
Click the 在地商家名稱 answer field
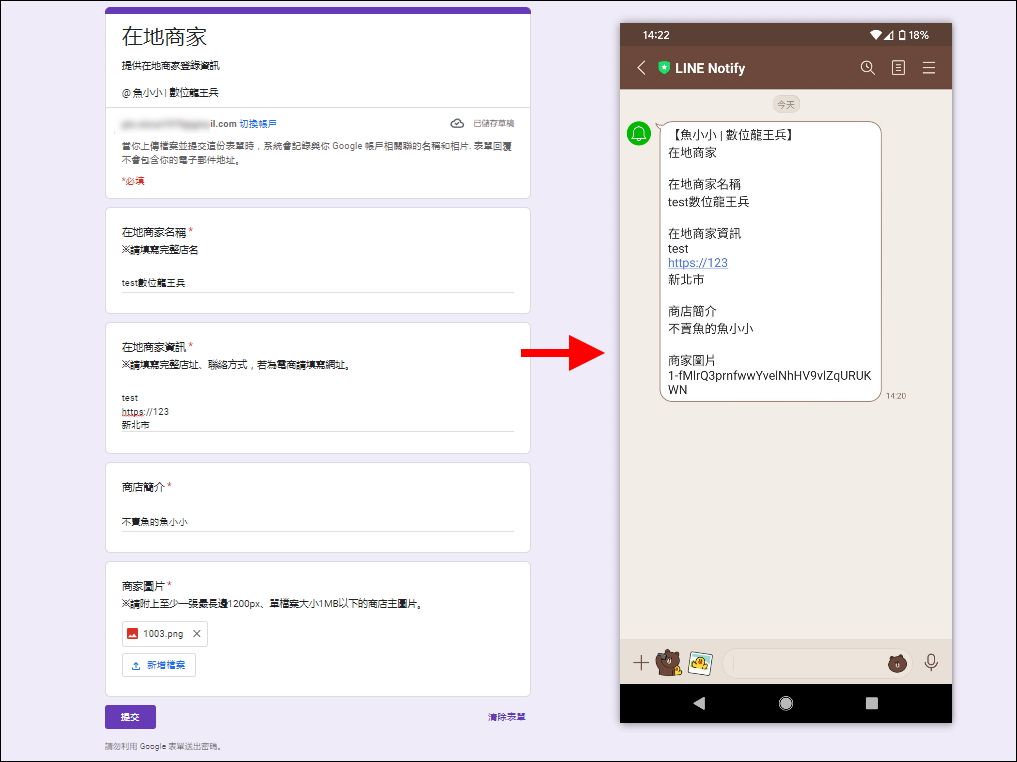pos(318,283)
